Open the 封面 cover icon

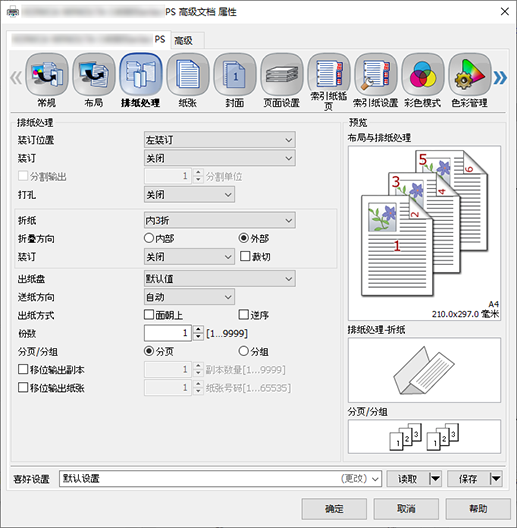235,75
